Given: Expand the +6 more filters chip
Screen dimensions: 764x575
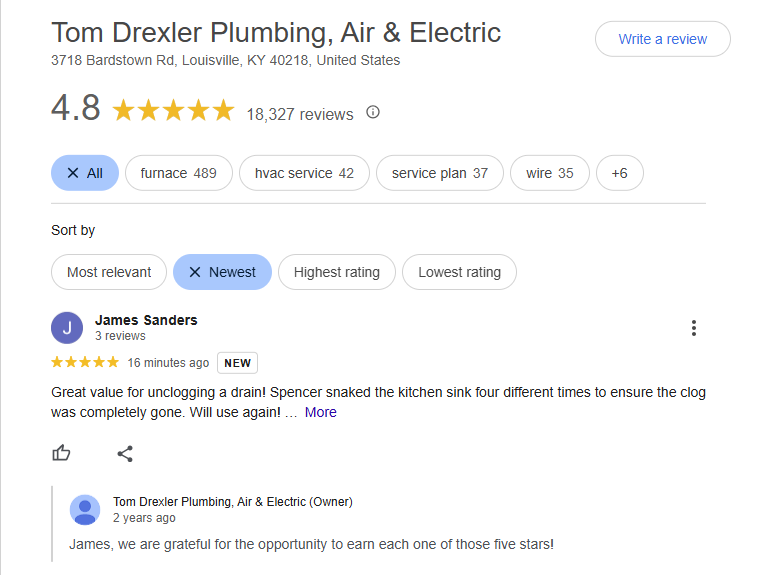Looking at the screenshot, I should [619, 173].
